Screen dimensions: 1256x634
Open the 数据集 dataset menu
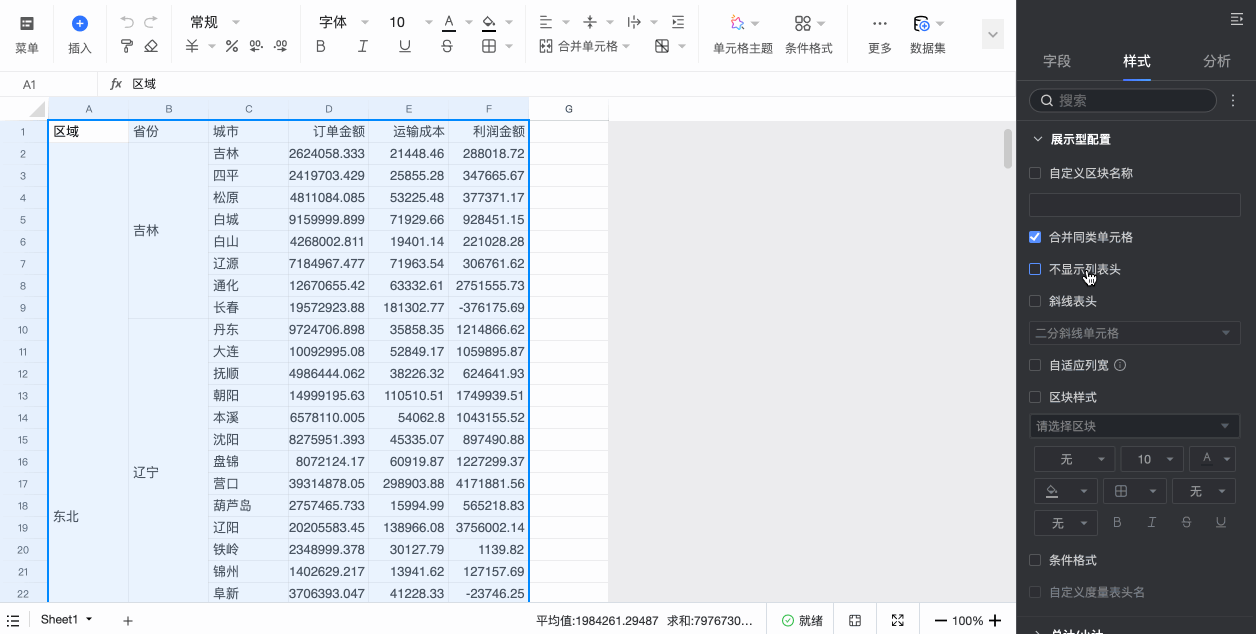[928, 35]
